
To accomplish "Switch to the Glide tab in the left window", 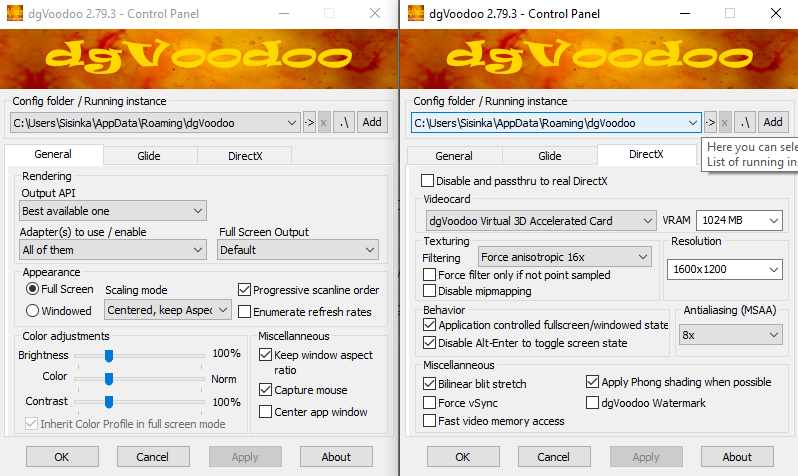I will (x=149, y=156).
